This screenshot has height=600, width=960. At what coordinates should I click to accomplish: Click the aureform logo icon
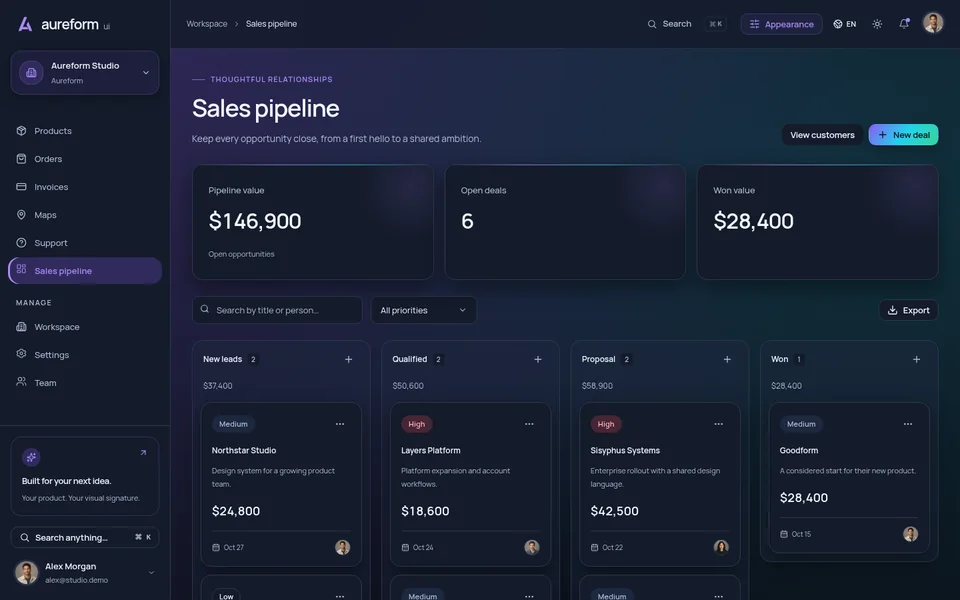pyautogui.click(x=25, y=24)
